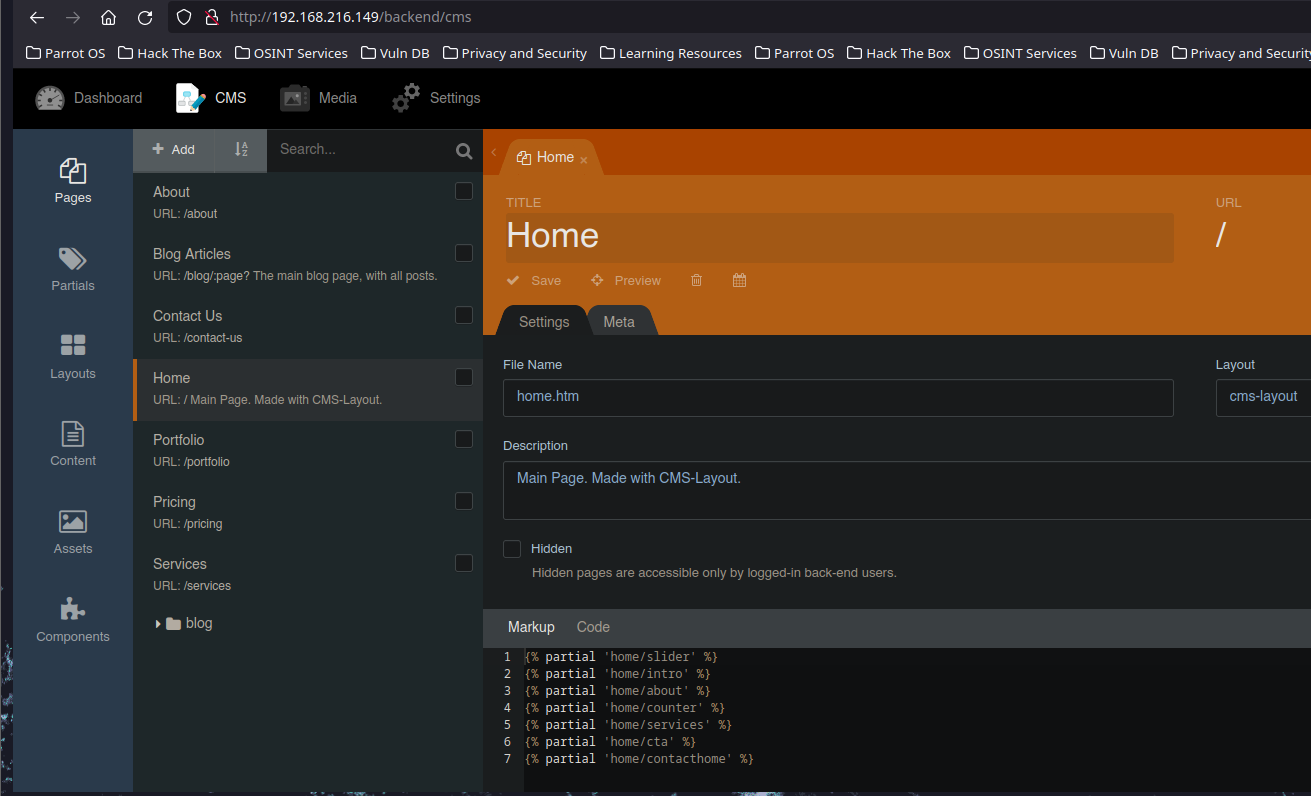Select Pages in the CMS sidebar
Viewport: 1311px width, 796px height.
(x=73, y=181)
